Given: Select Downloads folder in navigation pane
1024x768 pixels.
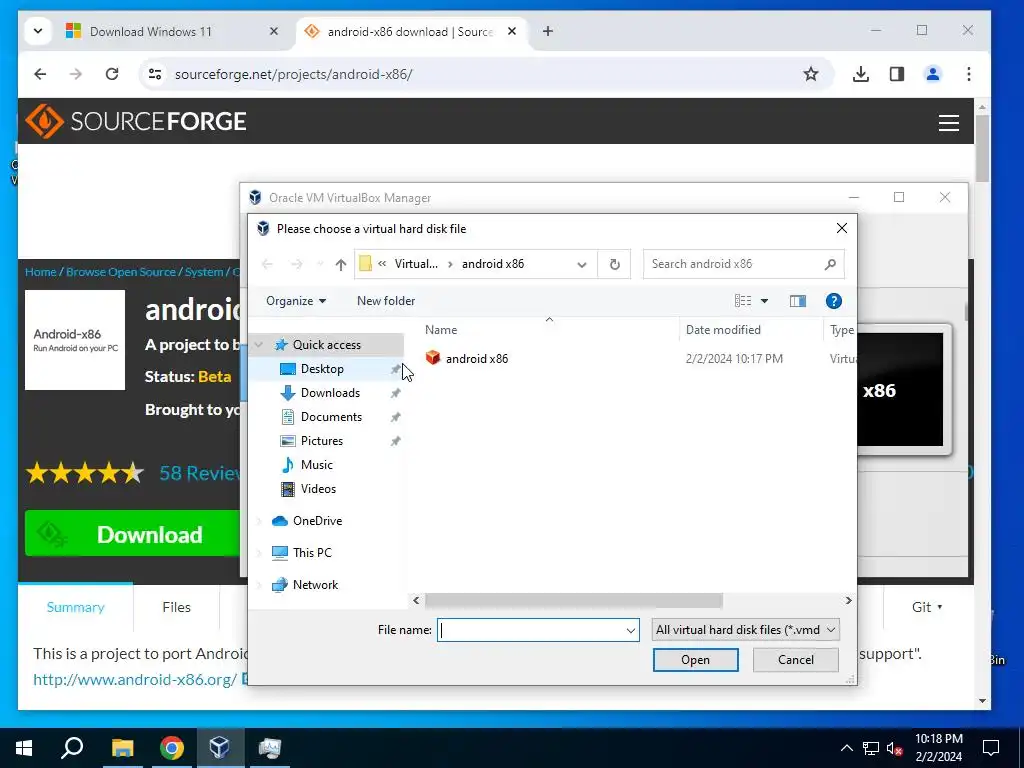Looking at the screenshot, I should point(330,393).
